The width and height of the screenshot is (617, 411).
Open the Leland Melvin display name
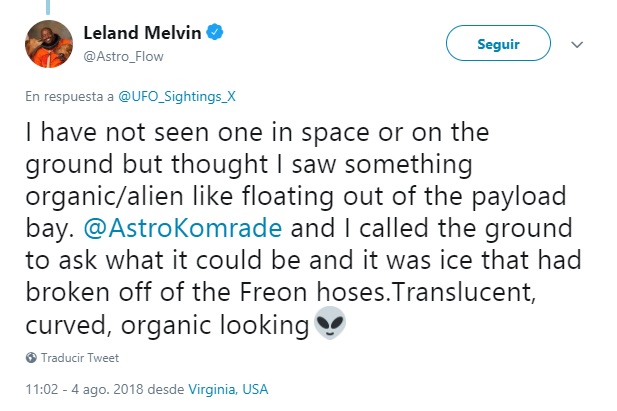147,35
